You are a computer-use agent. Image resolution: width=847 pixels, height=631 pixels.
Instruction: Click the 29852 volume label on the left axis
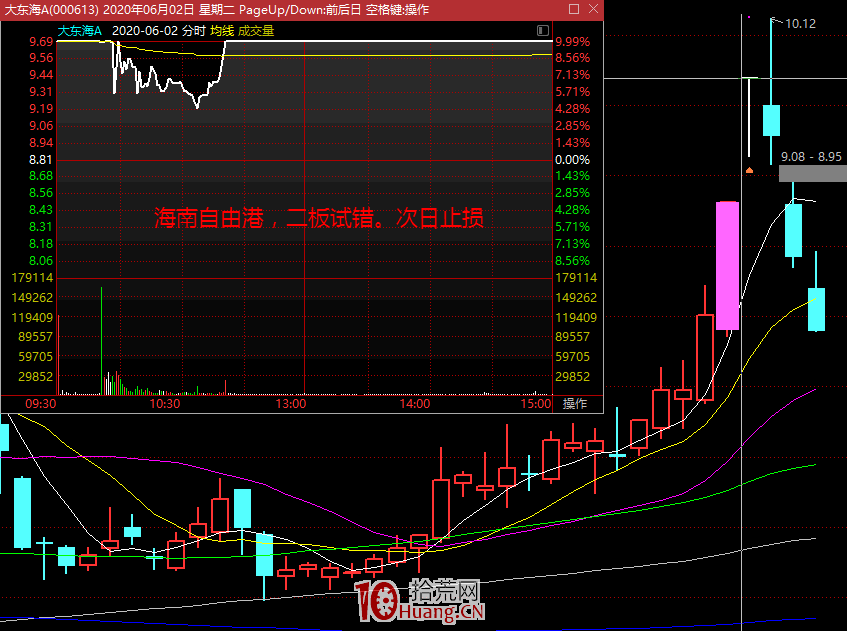[x=36, y=377]
